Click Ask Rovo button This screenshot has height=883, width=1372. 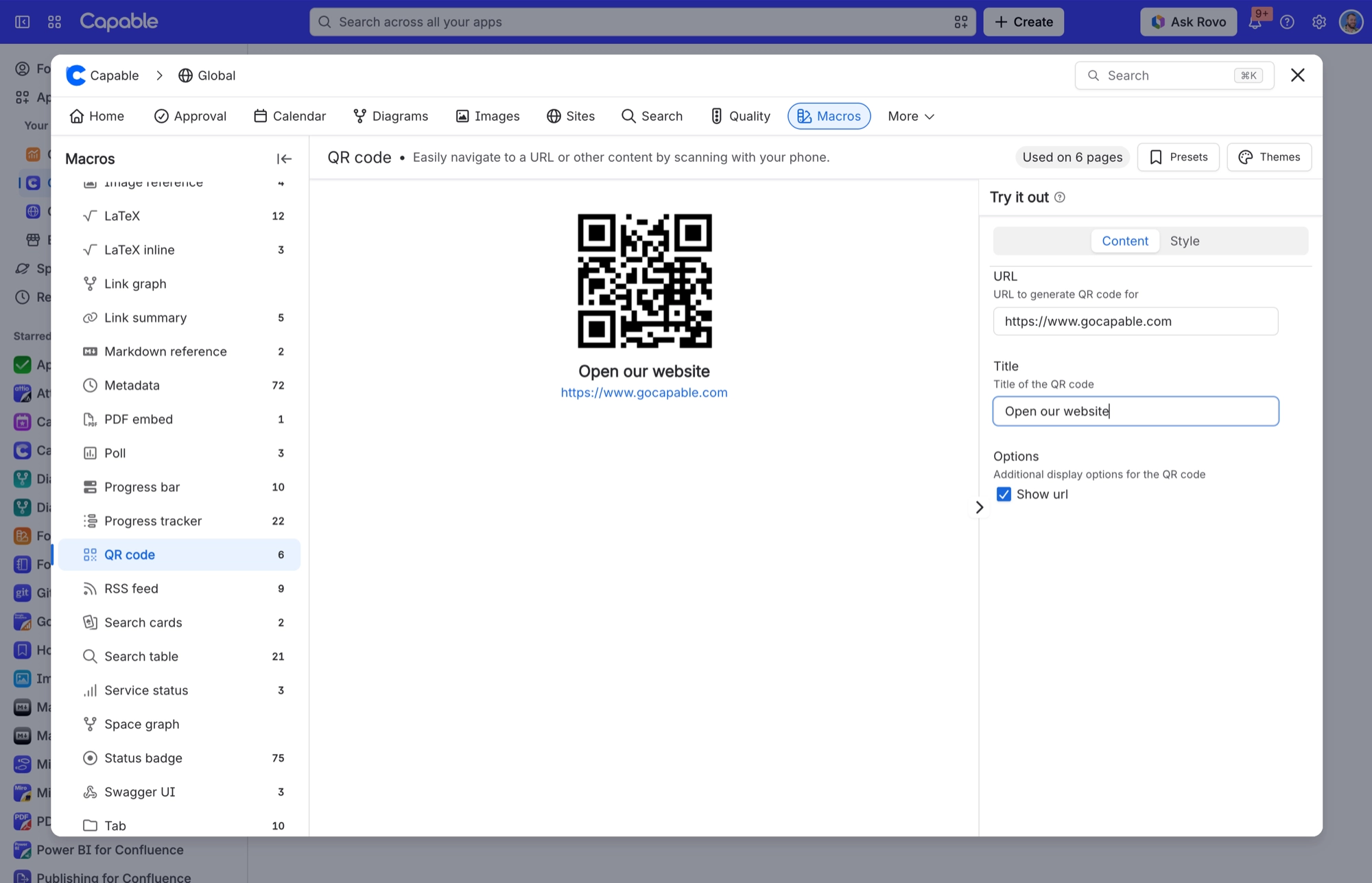pos(1188,22)
